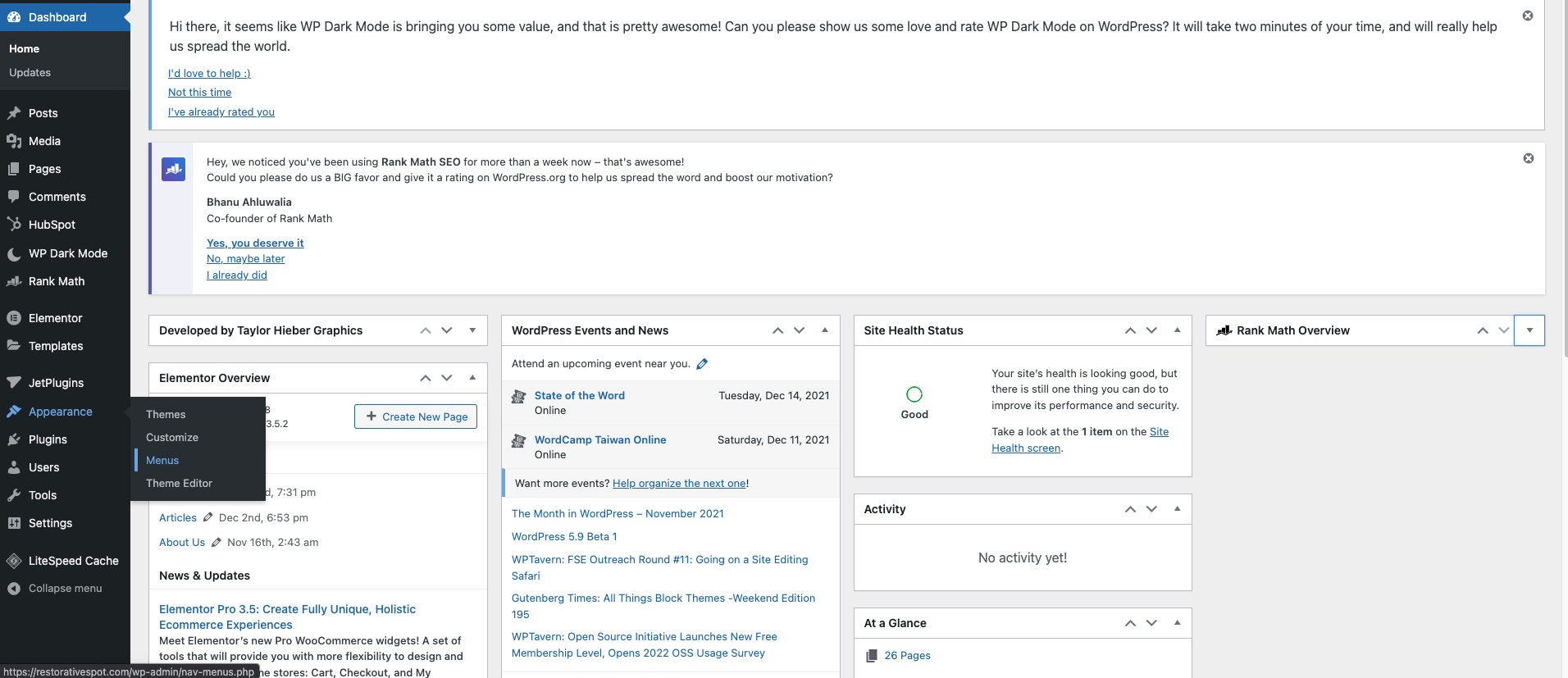Click the HubSpot icon in sidebar
The image size is (1568, 678).
pyautogui.click(x=14, y=225)
